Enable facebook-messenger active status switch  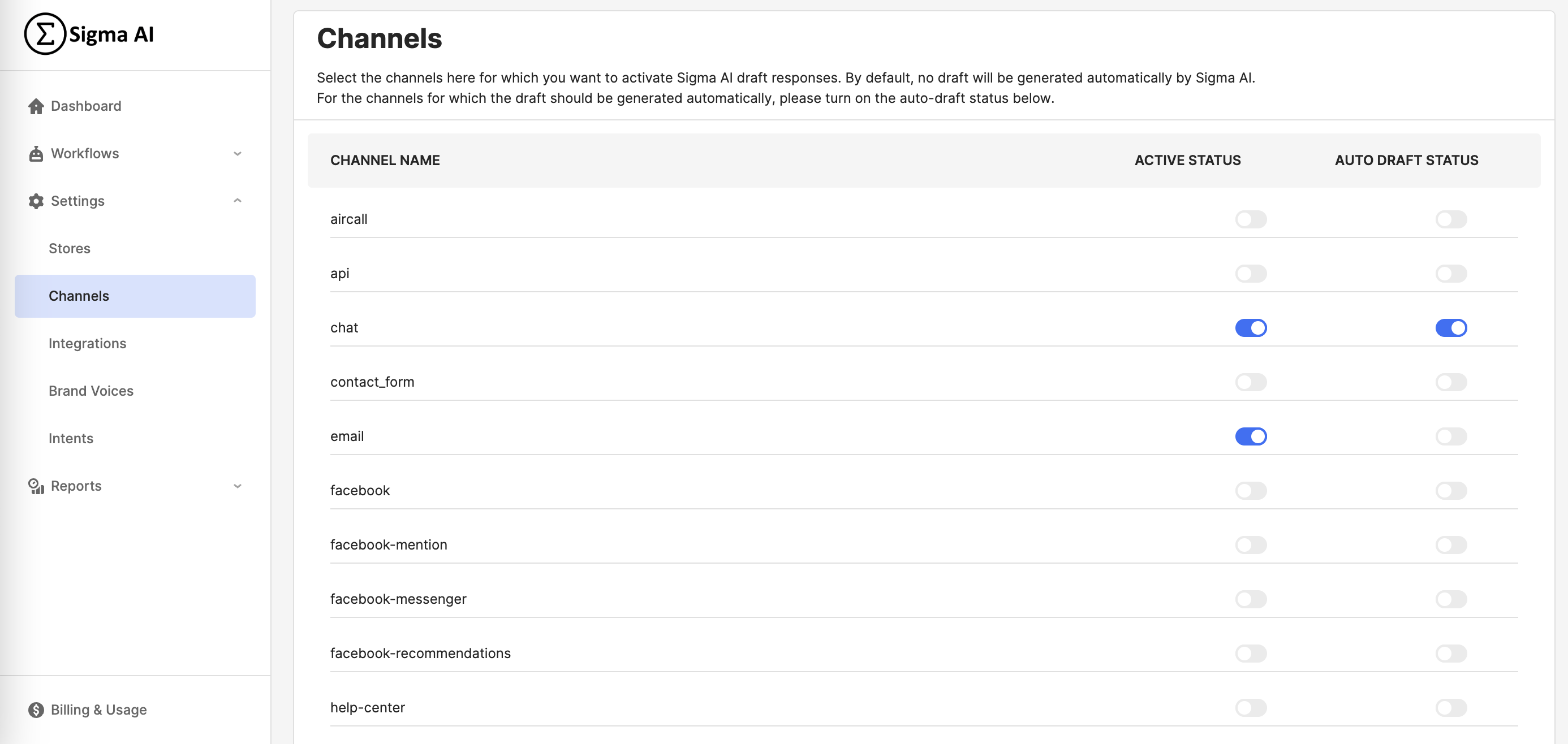coord(1251,599)
